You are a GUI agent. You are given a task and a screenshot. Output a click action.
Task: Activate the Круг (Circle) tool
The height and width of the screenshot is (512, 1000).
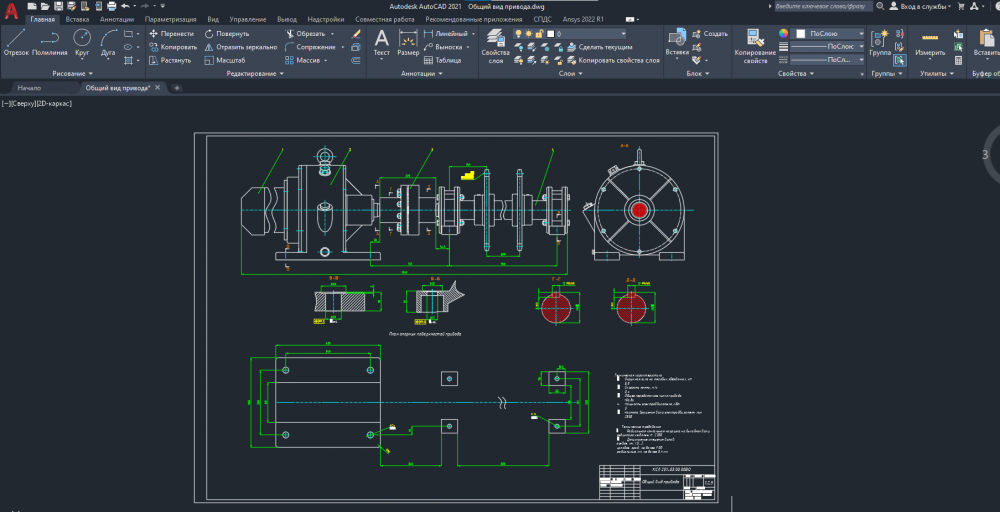(x=82, y=39)
